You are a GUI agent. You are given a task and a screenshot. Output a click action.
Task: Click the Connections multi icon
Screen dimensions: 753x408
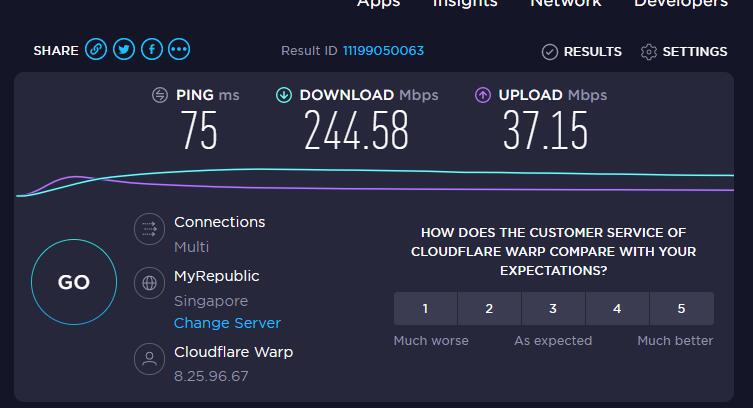(149, 229)
